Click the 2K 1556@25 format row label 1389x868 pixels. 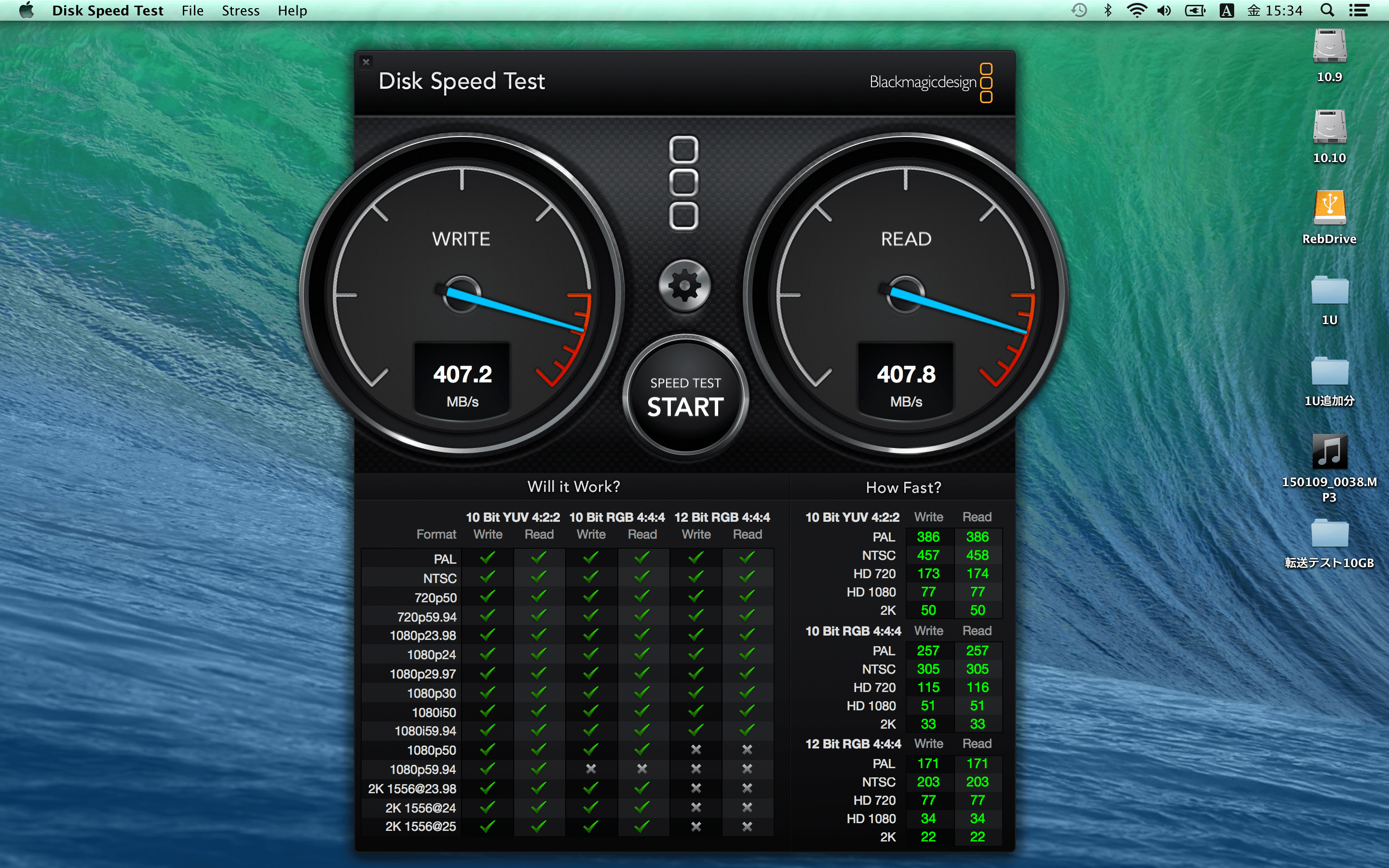(x=420, y=827)
